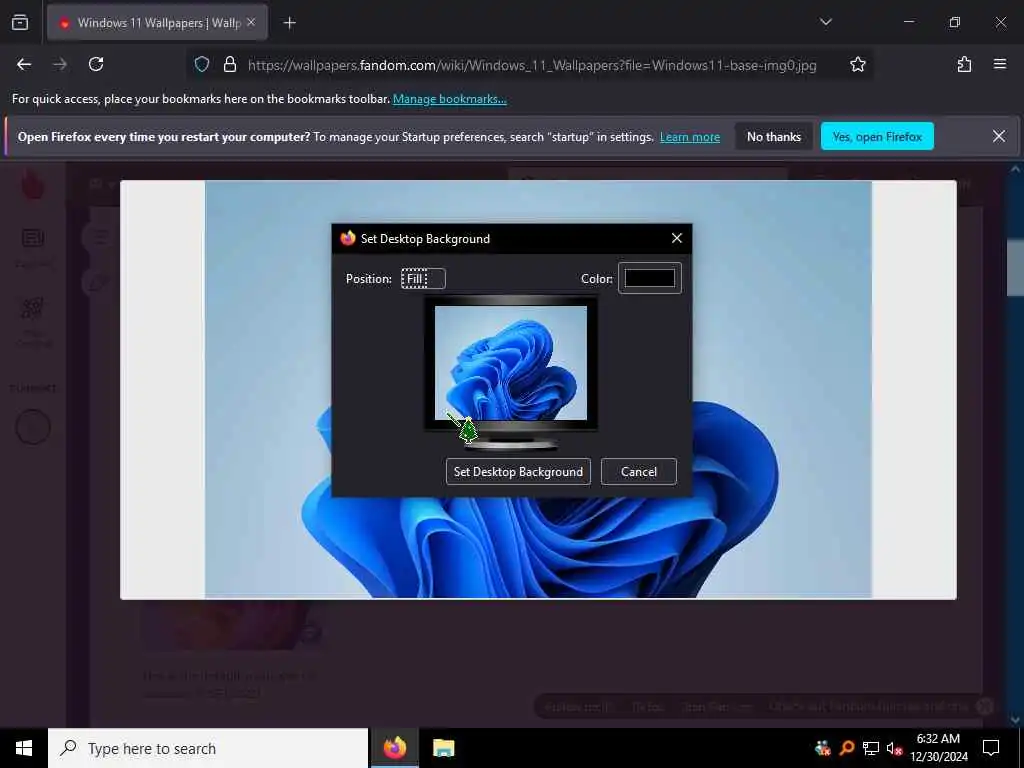The image size is (1024, 768).
Task: Dismiss the startup notification bar
Action: (999, 136)
